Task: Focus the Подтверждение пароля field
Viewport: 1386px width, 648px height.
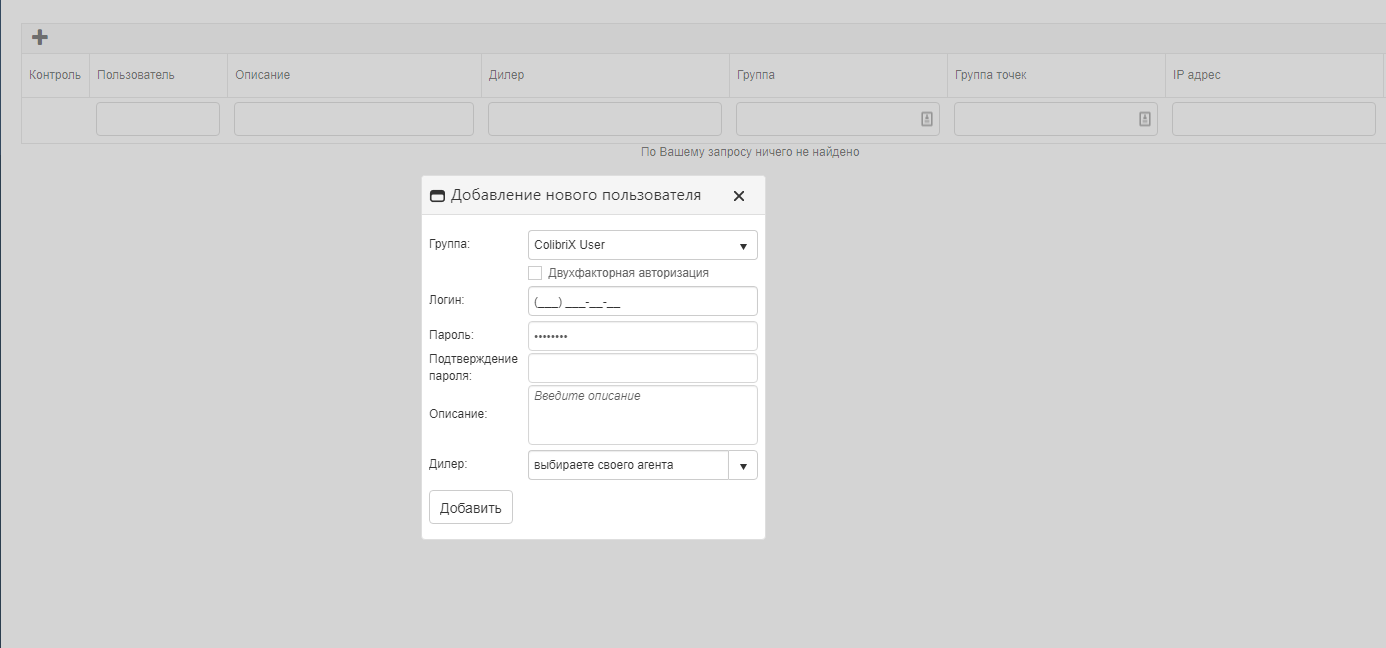Action: coord(643,368)
